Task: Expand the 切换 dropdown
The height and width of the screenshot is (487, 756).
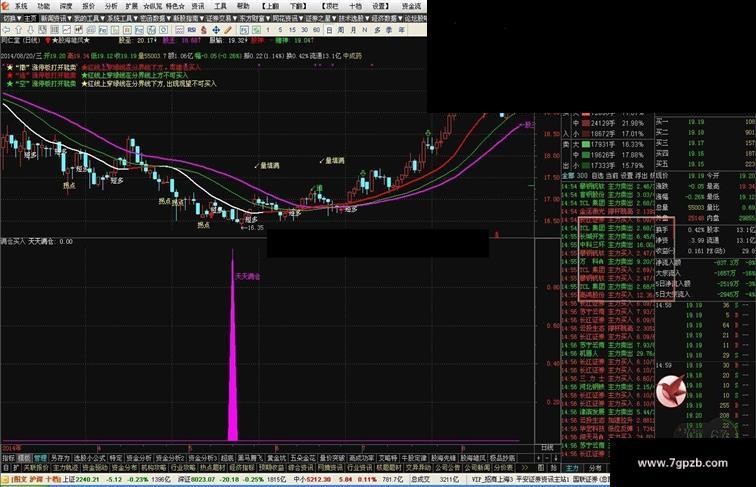Action: pos(12,18)
